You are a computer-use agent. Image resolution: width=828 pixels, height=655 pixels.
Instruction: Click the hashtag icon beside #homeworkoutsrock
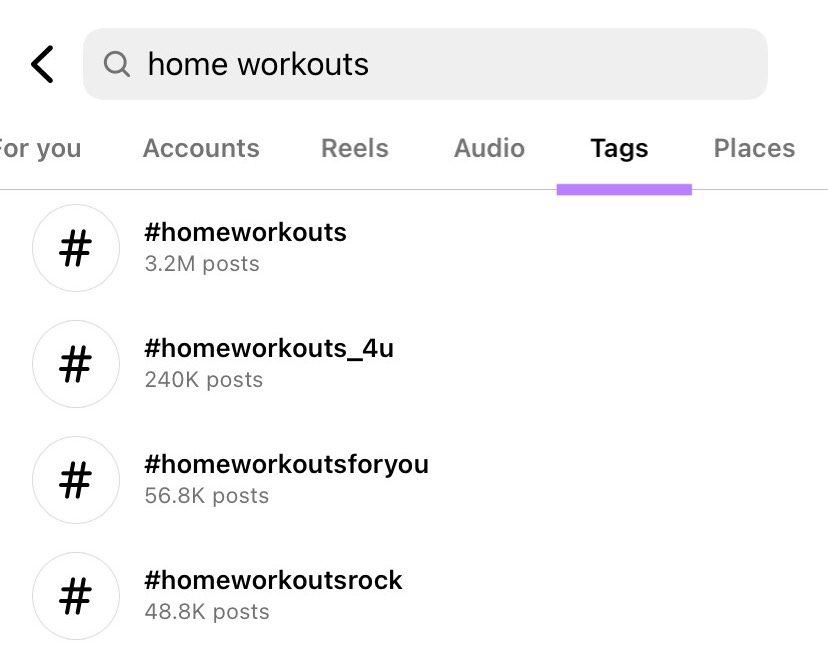[76, 595]
